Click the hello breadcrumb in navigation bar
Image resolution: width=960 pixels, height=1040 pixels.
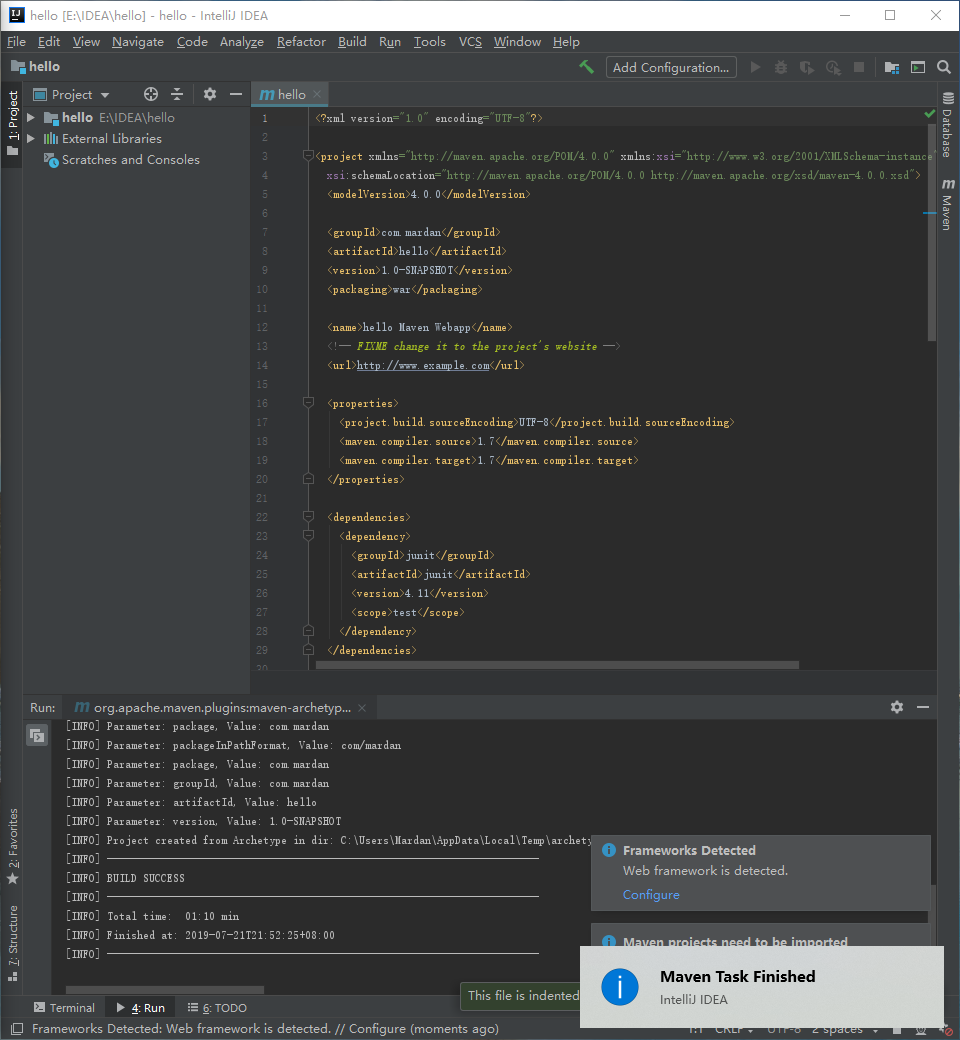pyautogui.click(x=36, y=66)
